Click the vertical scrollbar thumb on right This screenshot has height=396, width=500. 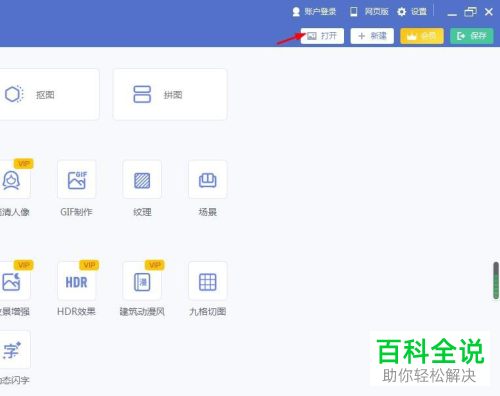click(x=496, y=280)
